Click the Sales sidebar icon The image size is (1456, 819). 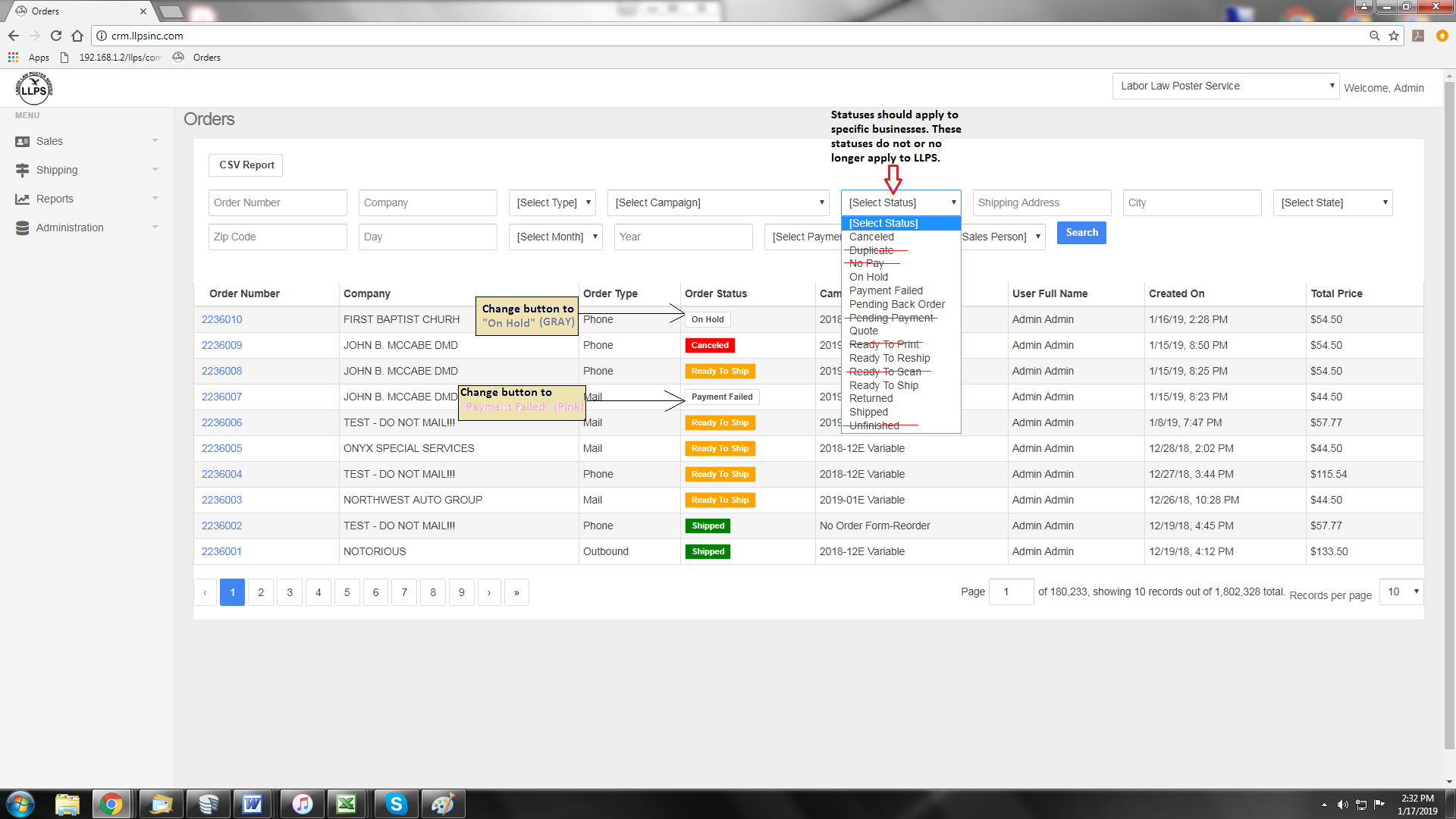[23, 142]
